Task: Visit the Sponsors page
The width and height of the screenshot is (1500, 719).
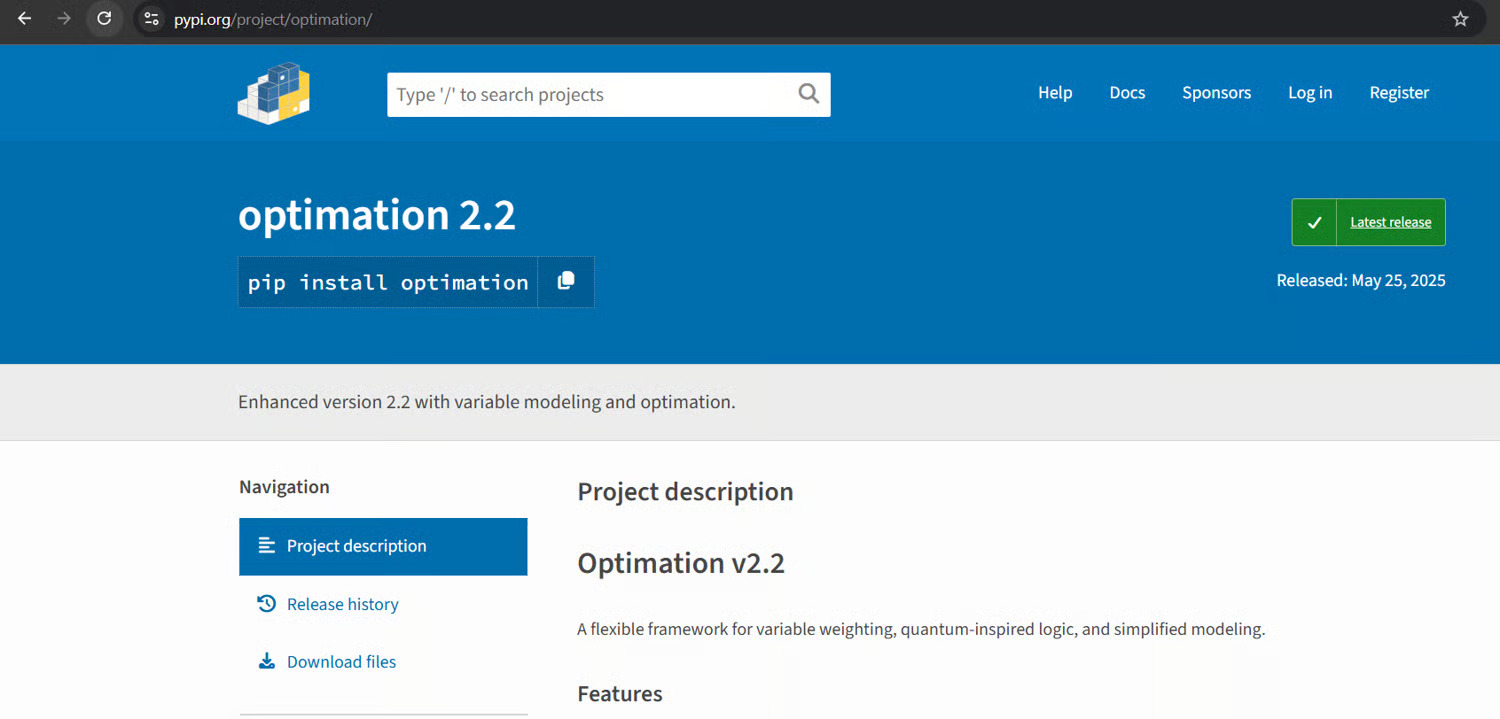Action: [1216, 92]
